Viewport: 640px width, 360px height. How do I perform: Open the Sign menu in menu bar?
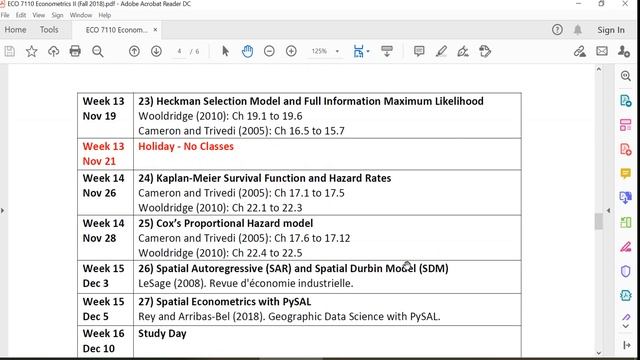[x=57, y=15]
